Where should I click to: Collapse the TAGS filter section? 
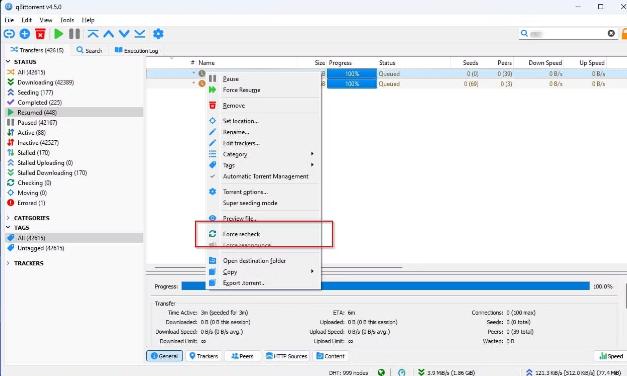8,228
